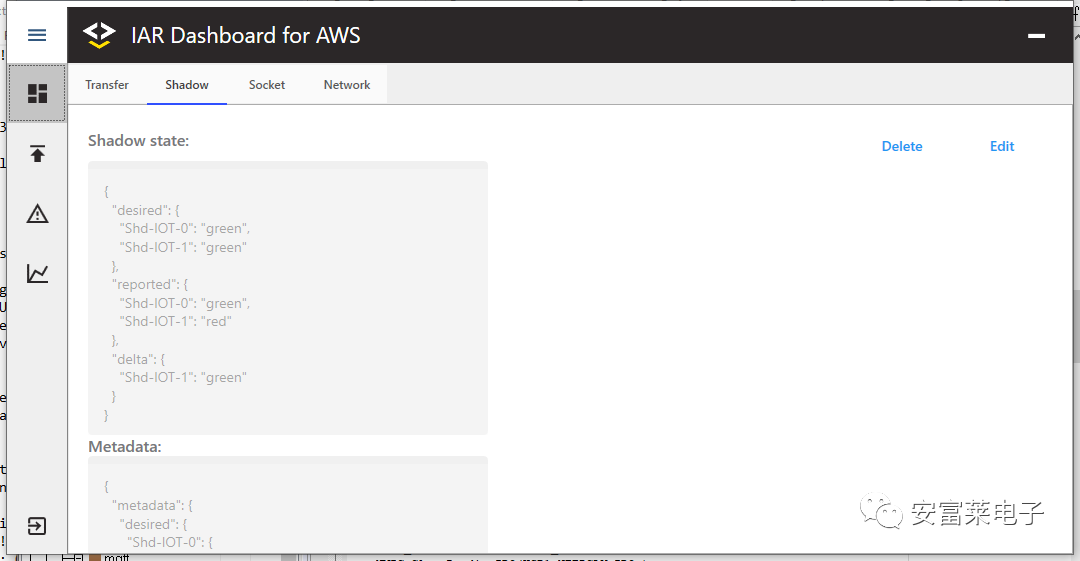Open the line chart sidebar icon
Viewport: 1080px width, 561px height.
click(37, 273)
